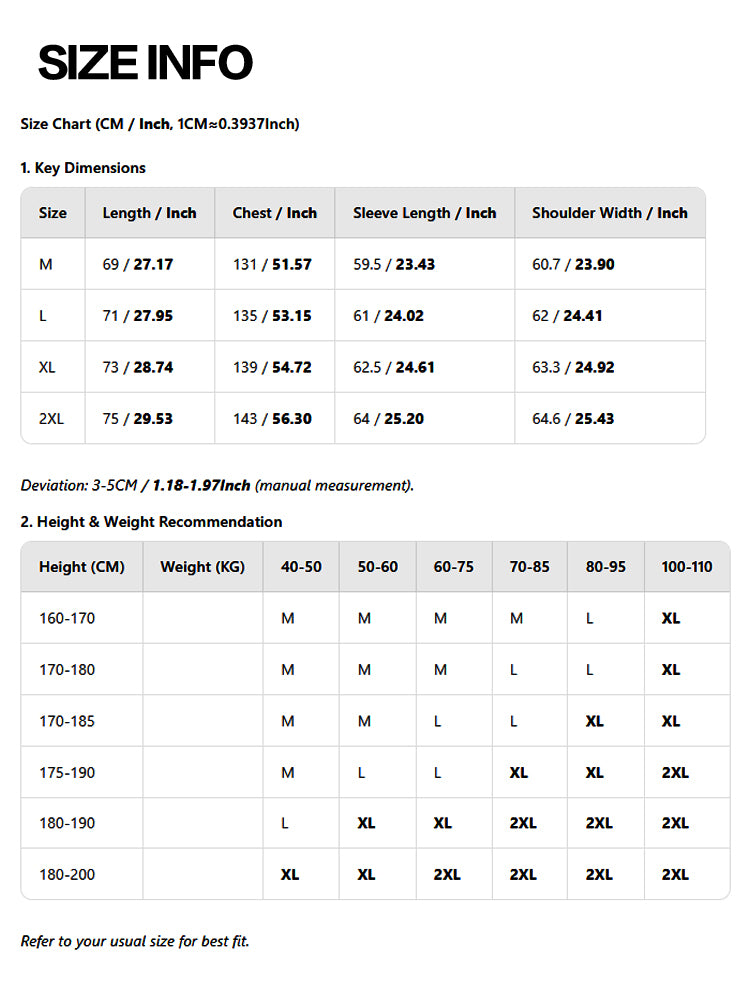Click the usual size best fit note
This screenshot has height=982, width=750.
[135, 941]
